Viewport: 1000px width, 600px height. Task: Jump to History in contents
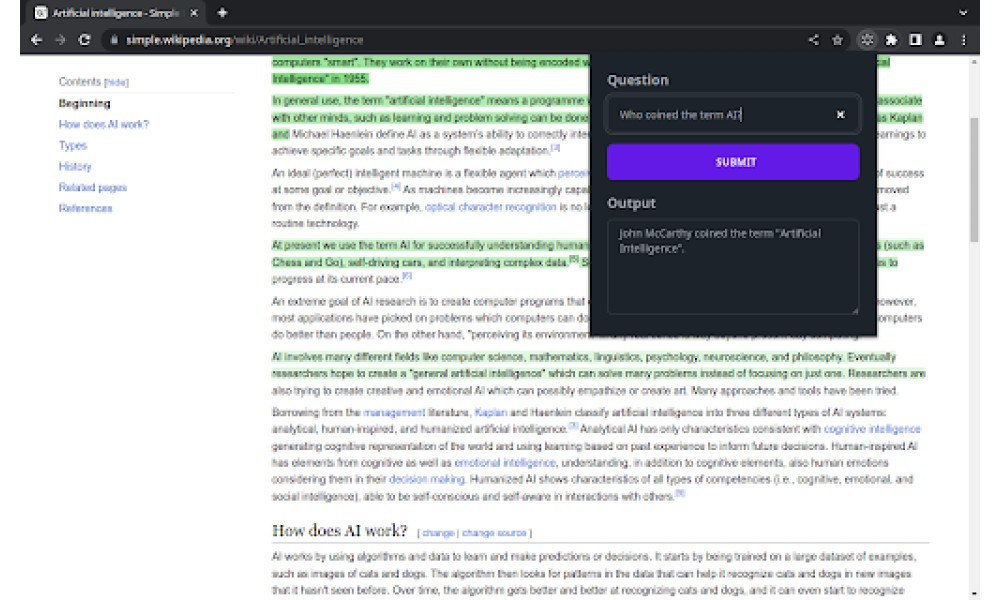pyautogui.click(x=75, y=166)
